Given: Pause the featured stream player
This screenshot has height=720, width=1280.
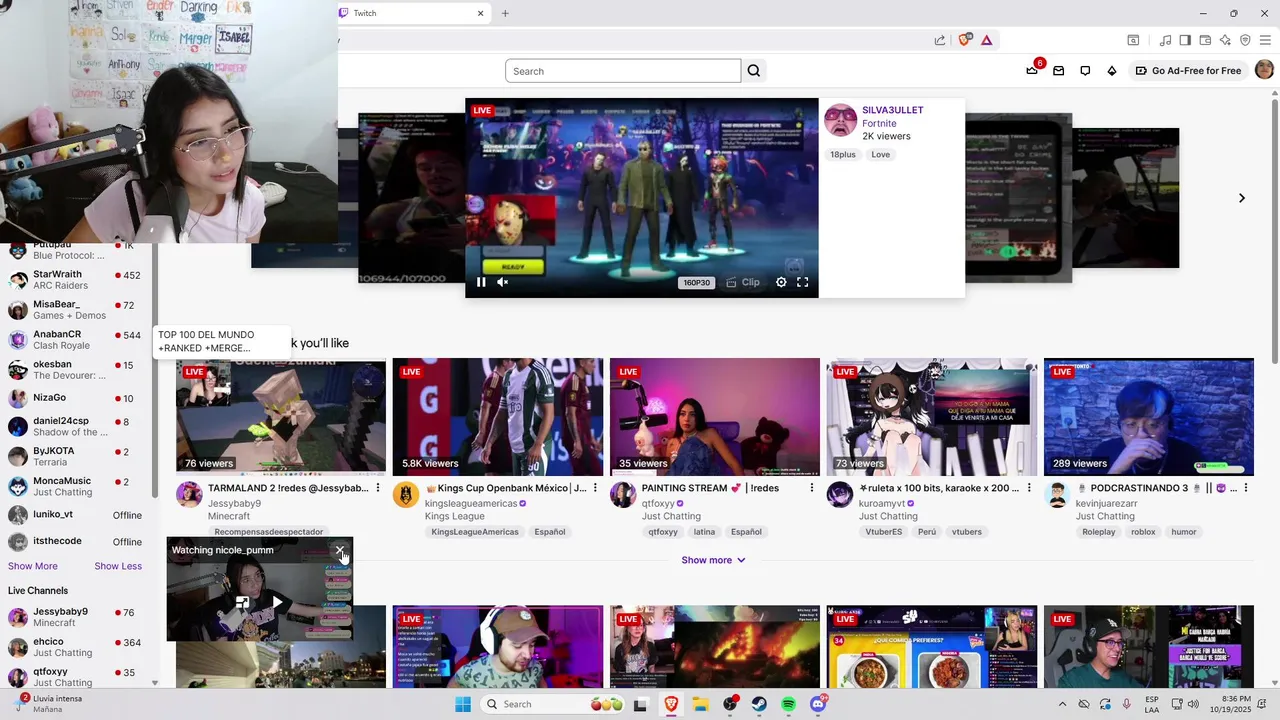Looking at the screenshot, I should pos(481,282).
